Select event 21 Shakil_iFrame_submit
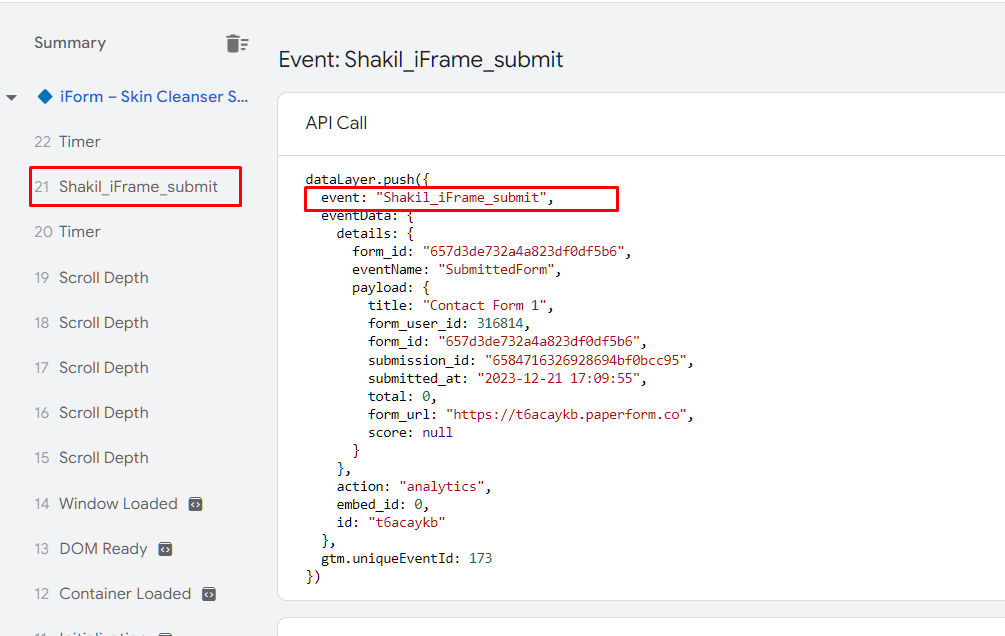 pyautogui.click(x=138, y=187)
